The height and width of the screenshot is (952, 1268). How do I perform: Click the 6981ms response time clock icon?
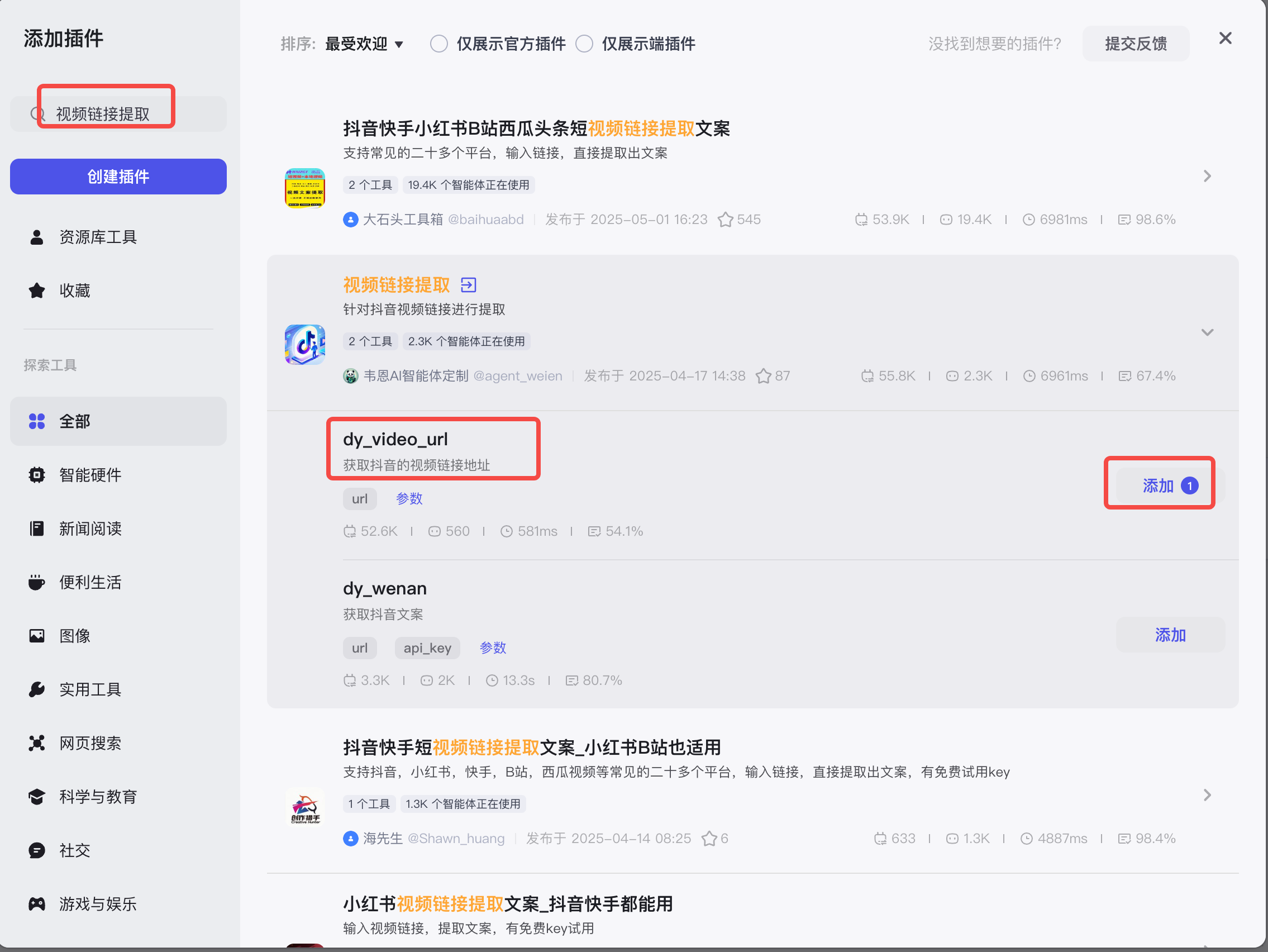[x=1029, y=220]
